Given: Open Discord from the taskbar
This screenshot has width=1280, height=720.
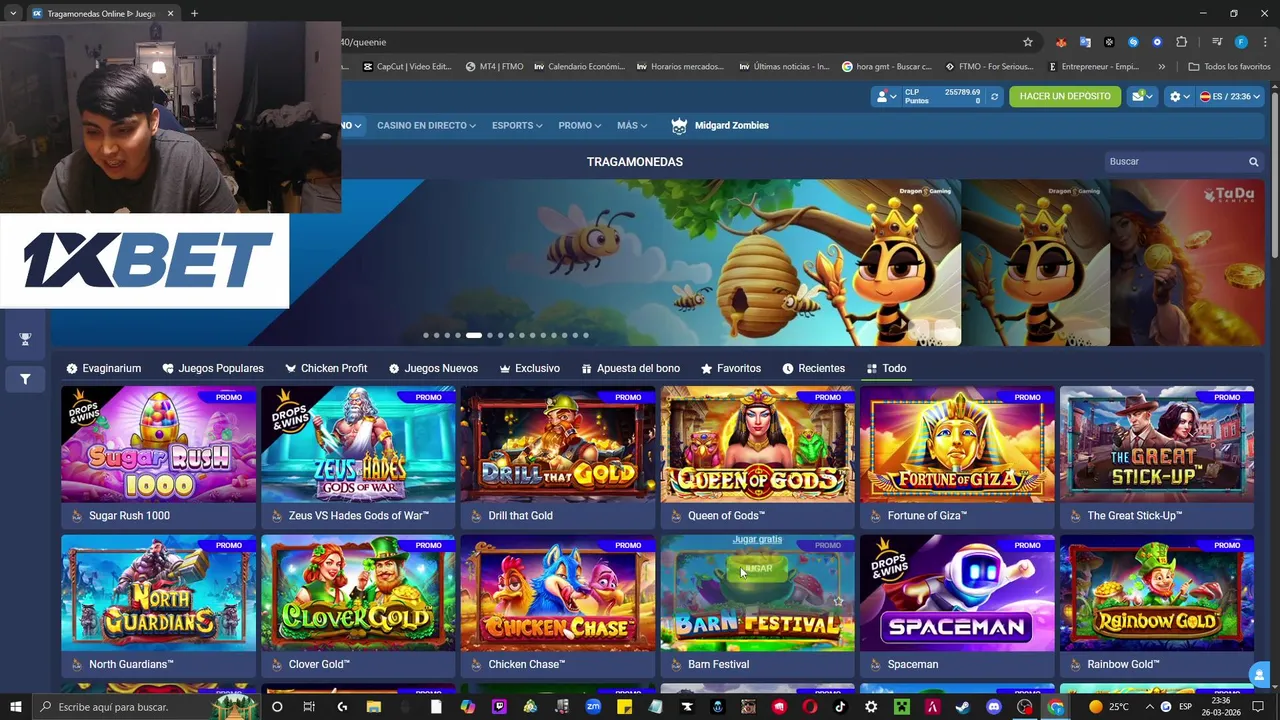Looking at the screenshot, I should click(x=994, y=707).
